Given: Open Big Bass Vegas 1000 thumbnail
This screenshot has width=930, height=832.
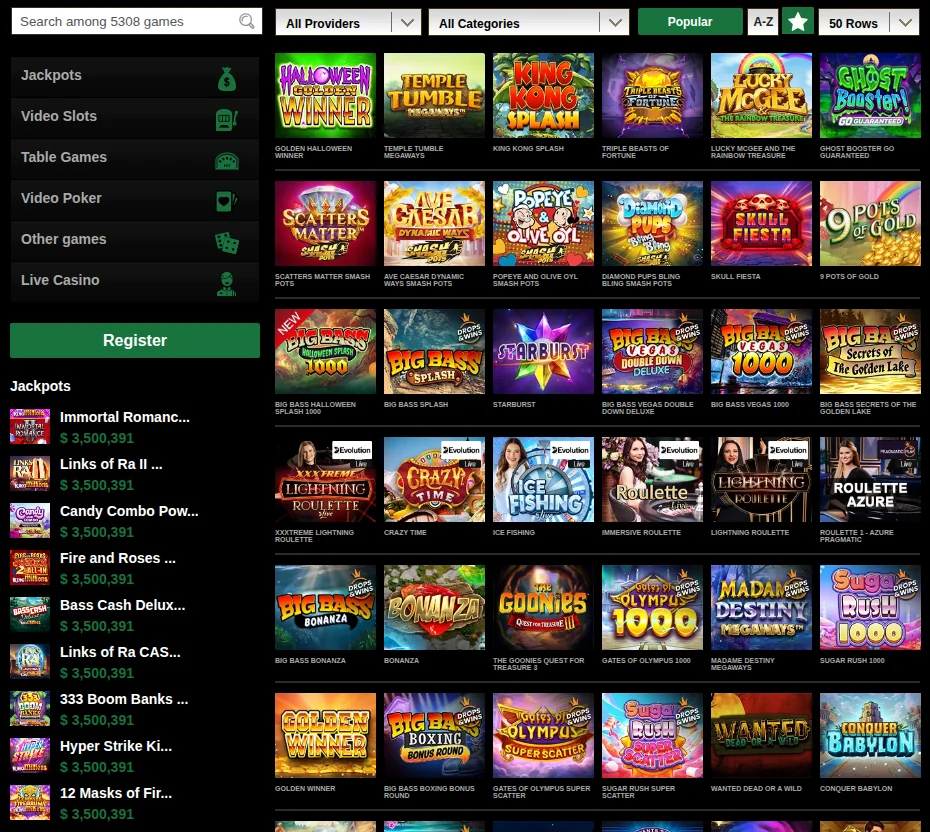Looking at the screenshot, I should point(762,352).
